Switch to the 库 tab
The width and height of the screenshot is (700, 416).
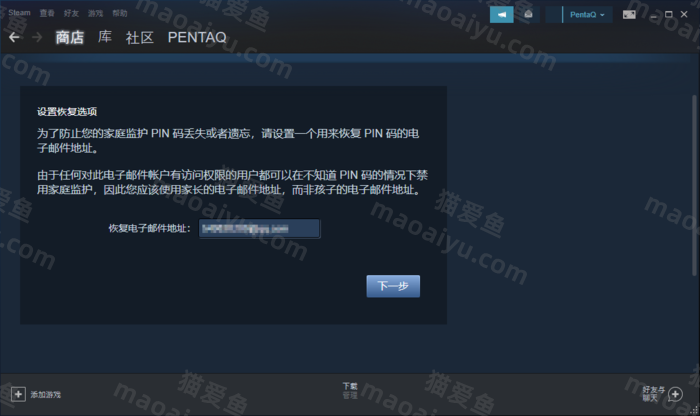tap(105, 37)
